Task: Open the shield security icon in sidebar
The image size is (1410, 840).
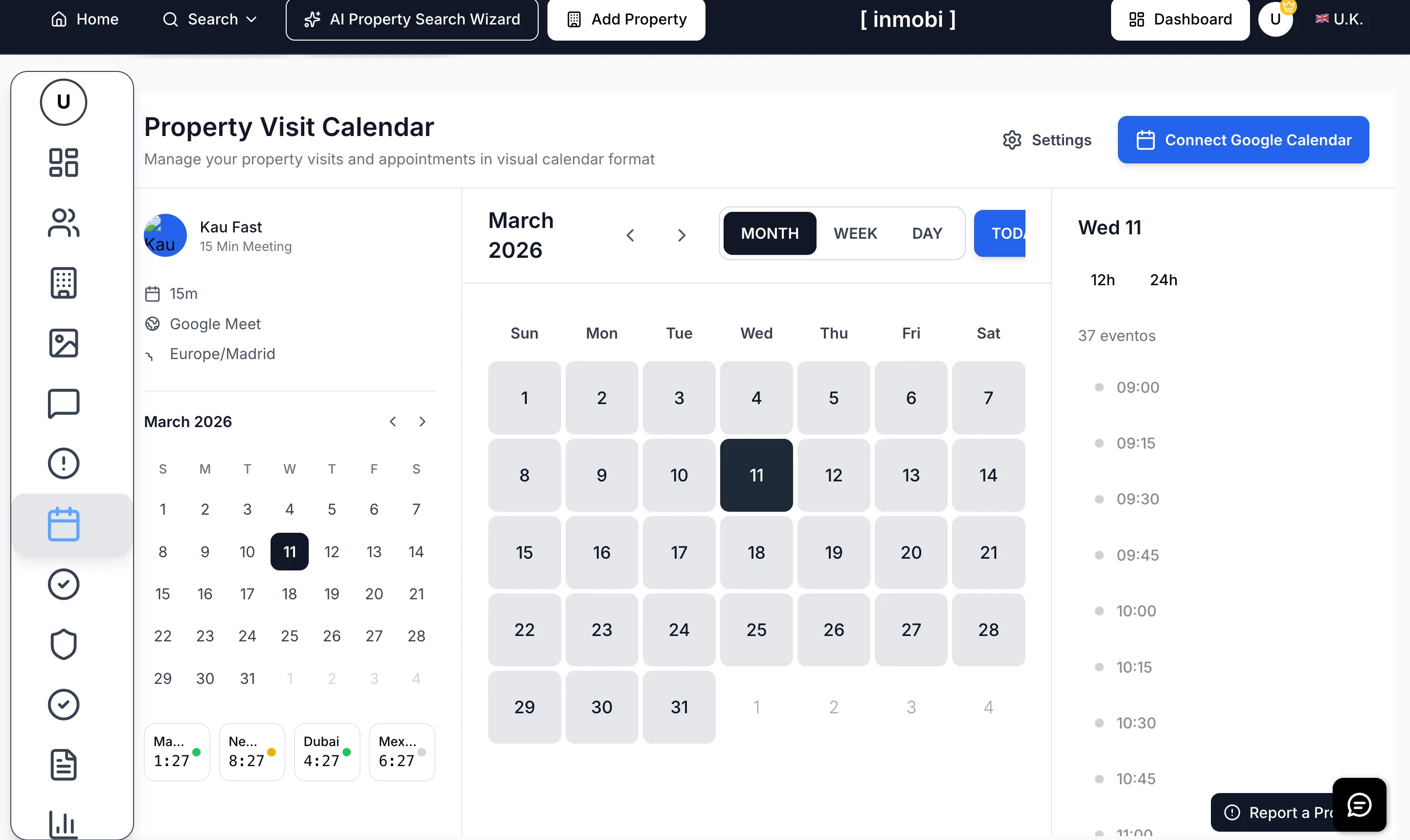Action: click(63, 644)
